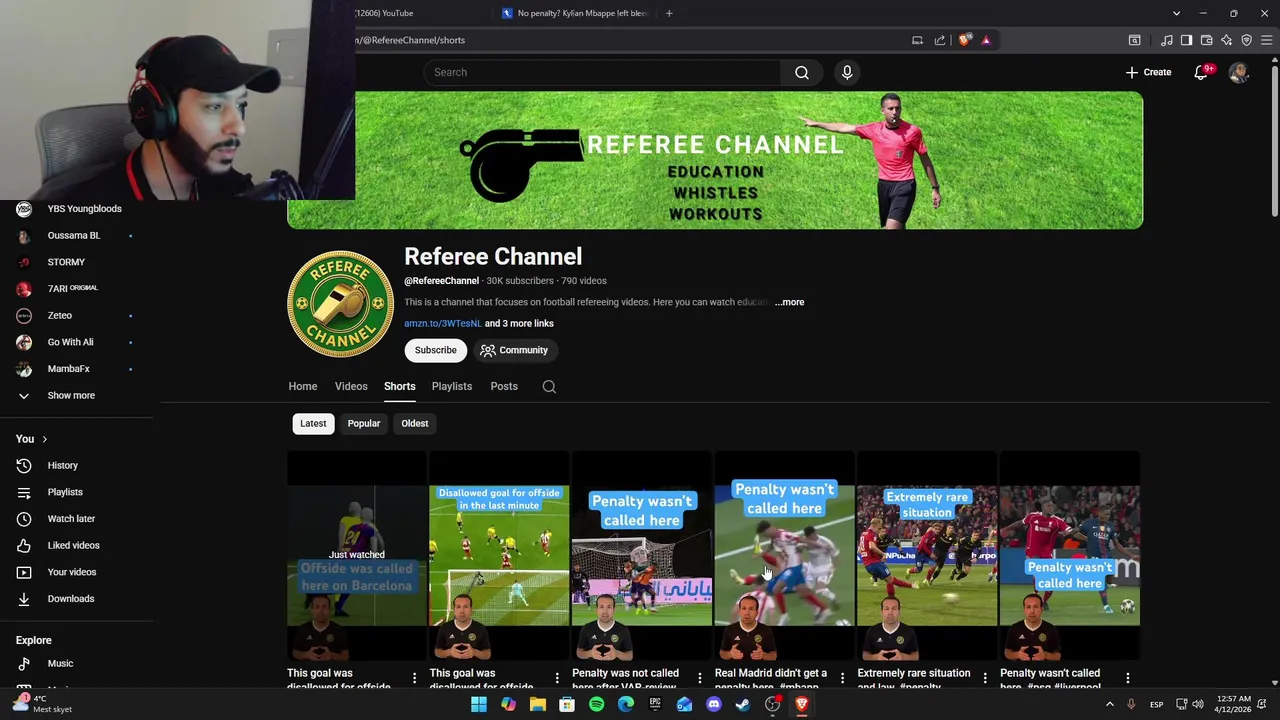The image size is (1280, 720).
Task: Expand the channel description with ...more
Action: 789,302
